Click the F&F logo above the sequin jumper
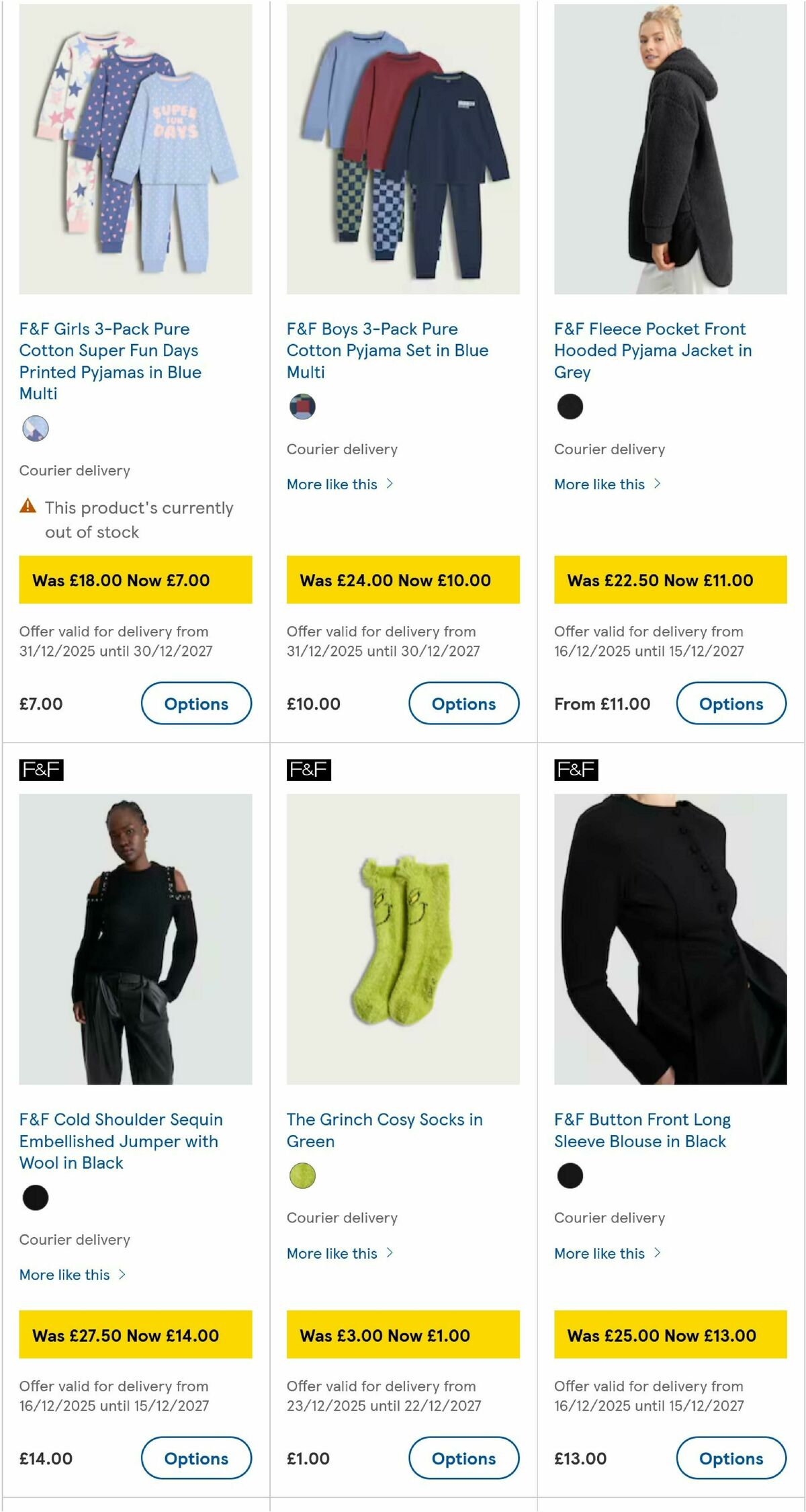 pos(41,769)
